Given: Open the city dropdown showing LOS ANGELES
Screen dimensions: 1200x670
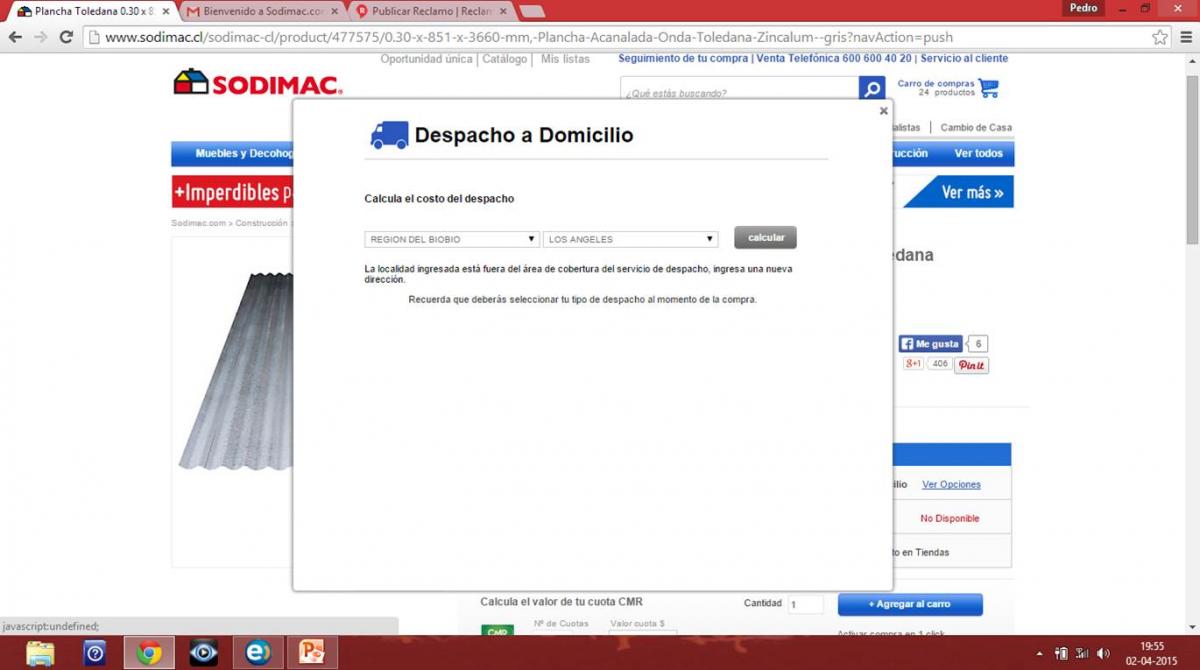Looking at the screenshot, I should 631,239.
